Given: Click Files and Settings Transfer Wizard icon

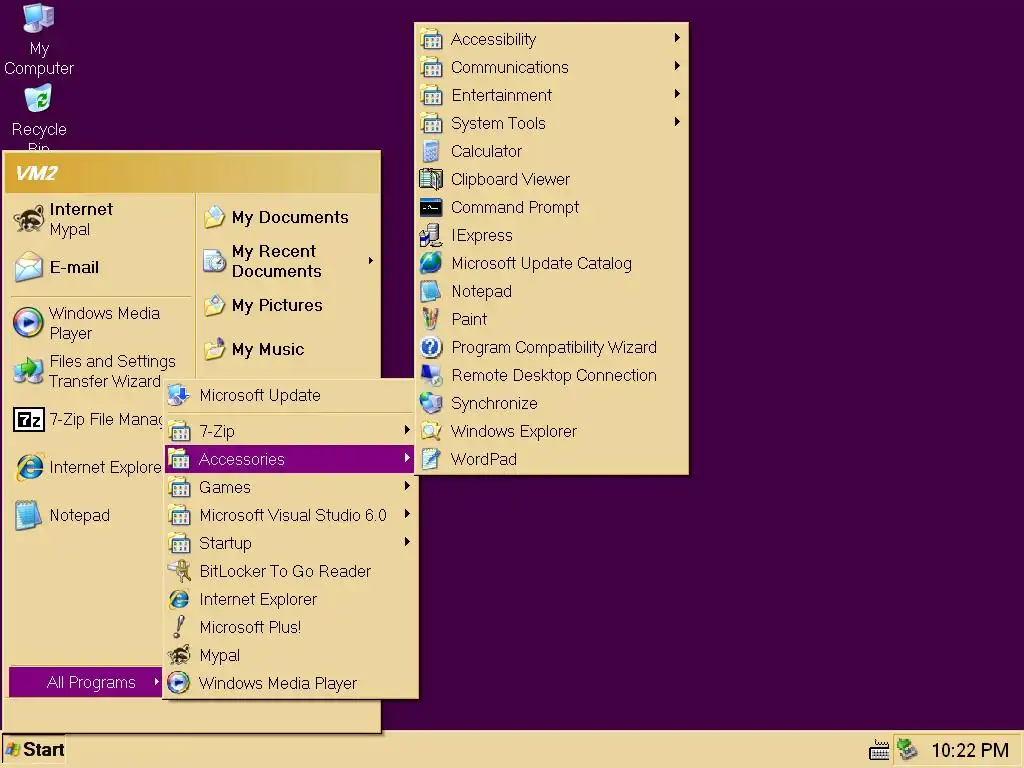Looking at the screenshot, I should pos(29,371).
